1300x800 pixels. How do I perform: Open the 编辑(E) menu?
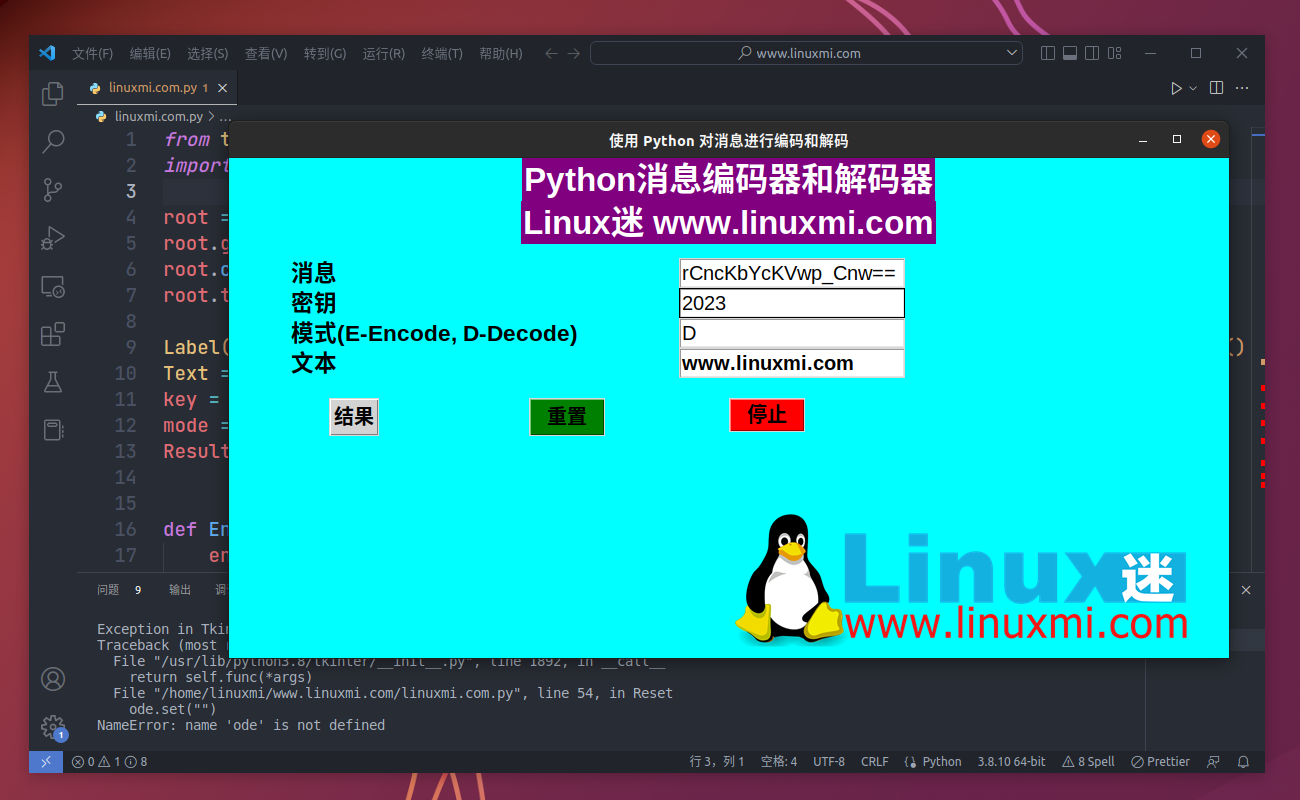pyautogui.click(x=150, y=53)
